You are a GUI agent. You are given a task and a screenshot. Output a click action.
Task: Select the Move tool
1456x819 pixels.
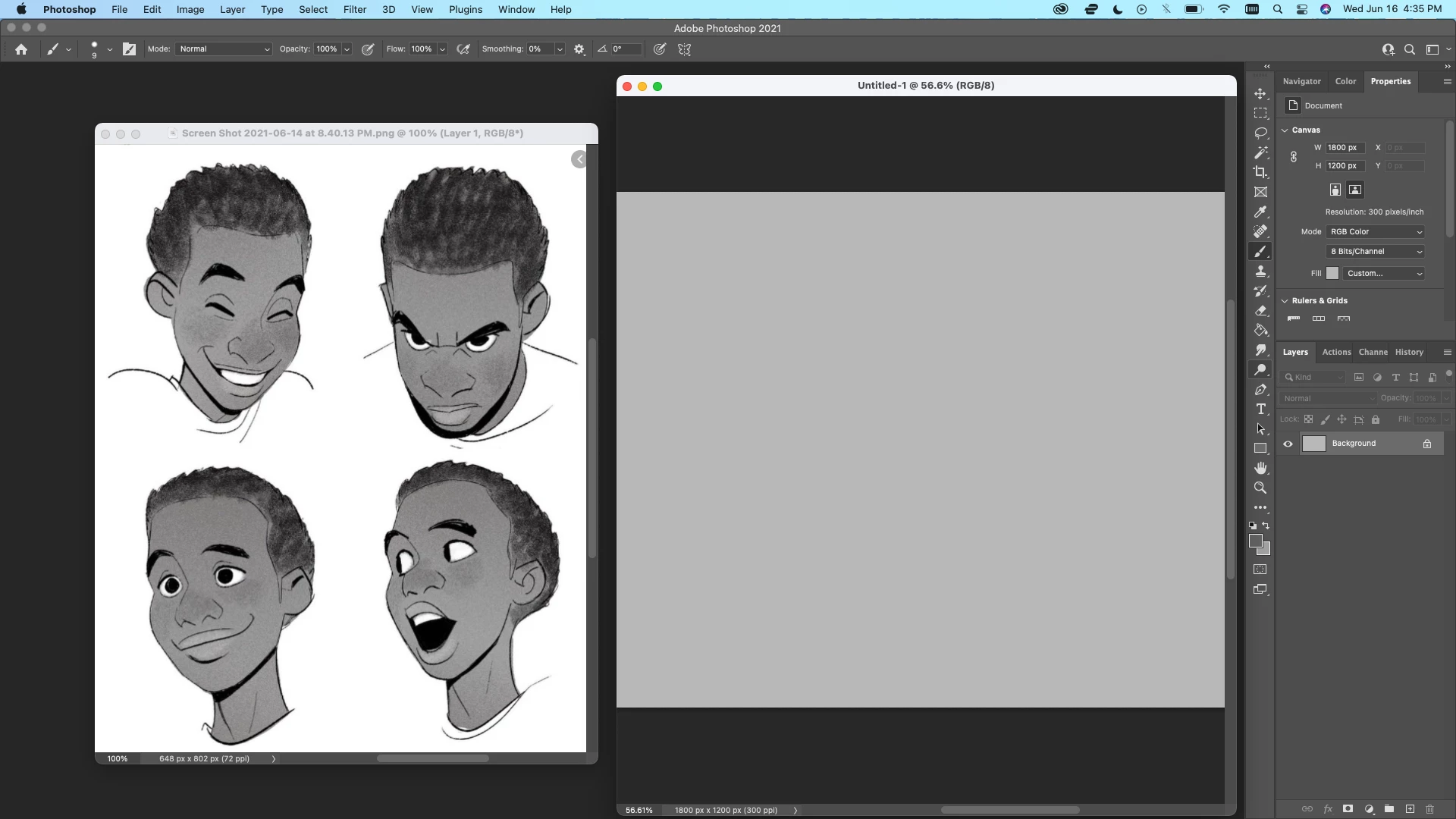(x=1260, y=93)
